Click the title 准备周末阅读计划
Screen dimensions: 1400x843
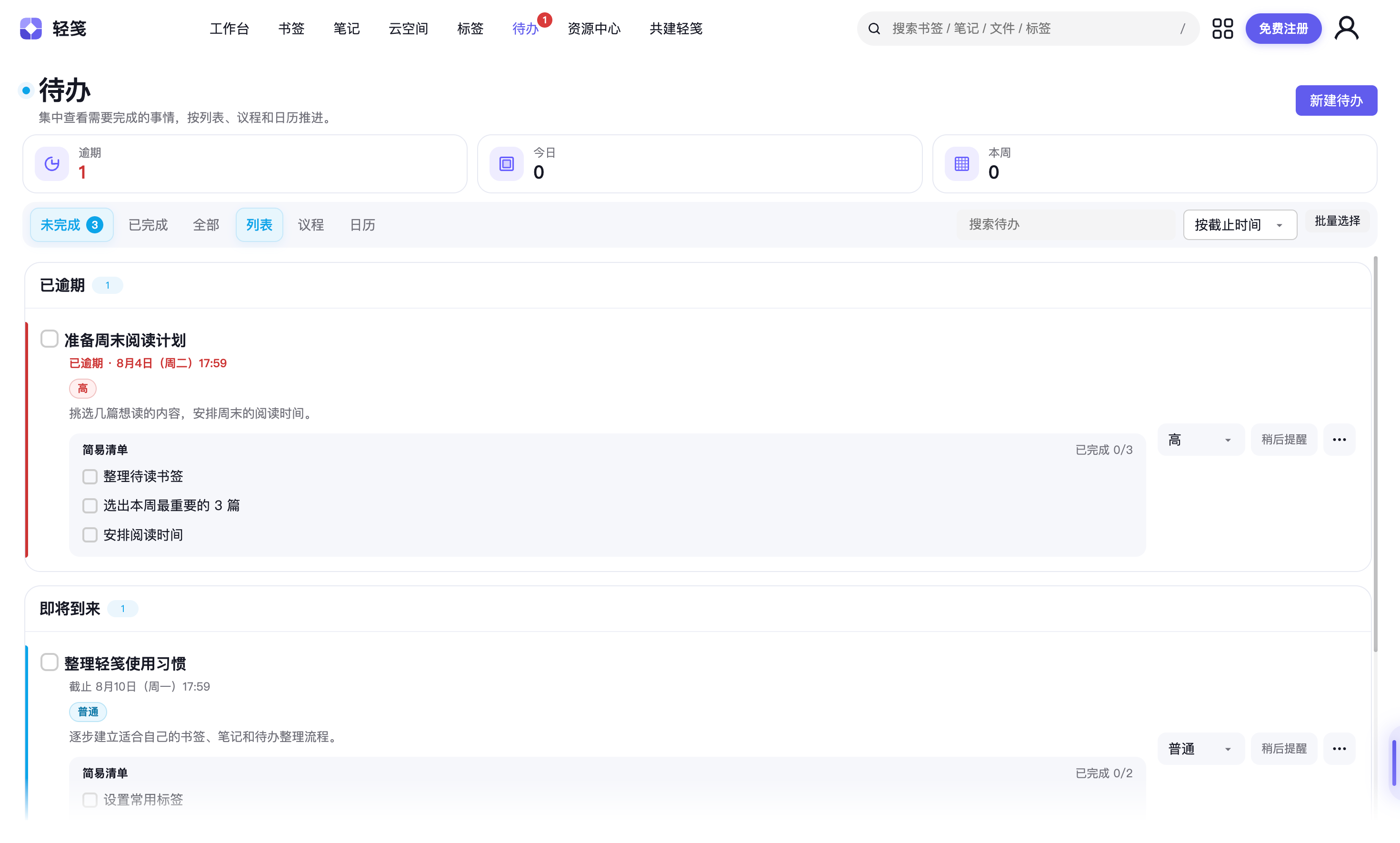tap(125, 340)
